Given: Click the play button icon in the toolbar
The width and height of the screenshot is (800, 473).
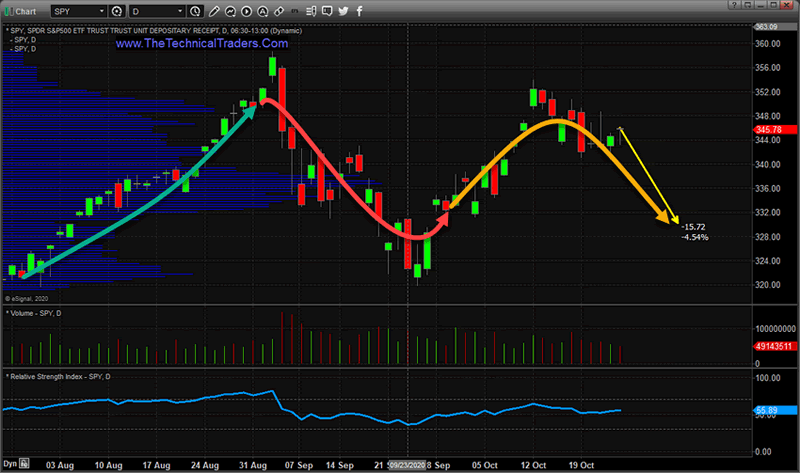Looking at the screenshot, I should click(x=245, y=12).
